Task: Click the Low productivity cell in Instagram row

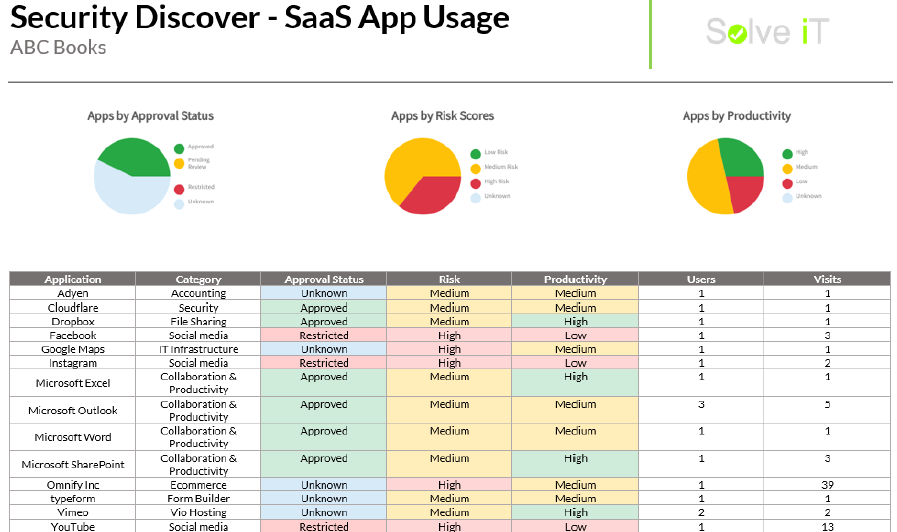Action: coord(575,363)
